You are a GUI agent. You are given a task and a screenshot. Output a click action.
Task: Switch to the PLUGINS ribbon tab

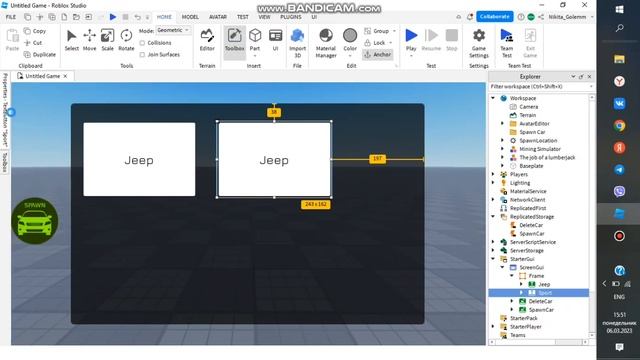[291, 17]
